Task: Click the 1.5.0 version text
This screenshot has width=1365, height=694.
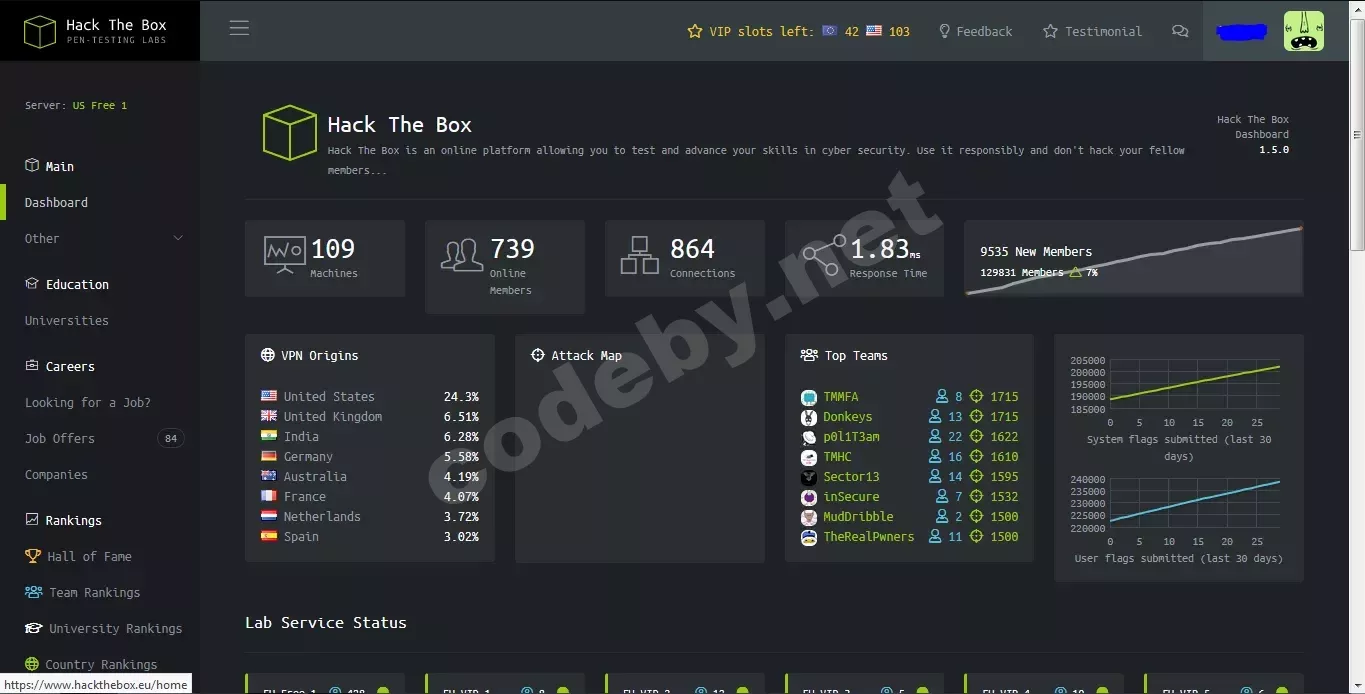Action: tap(1274, 150)
